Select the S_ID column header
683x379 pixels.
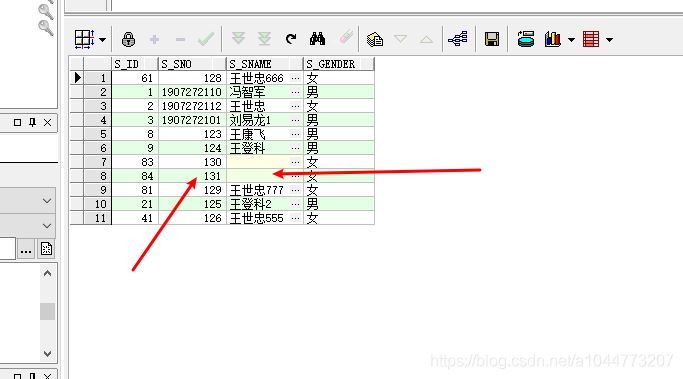pos(135,64)
